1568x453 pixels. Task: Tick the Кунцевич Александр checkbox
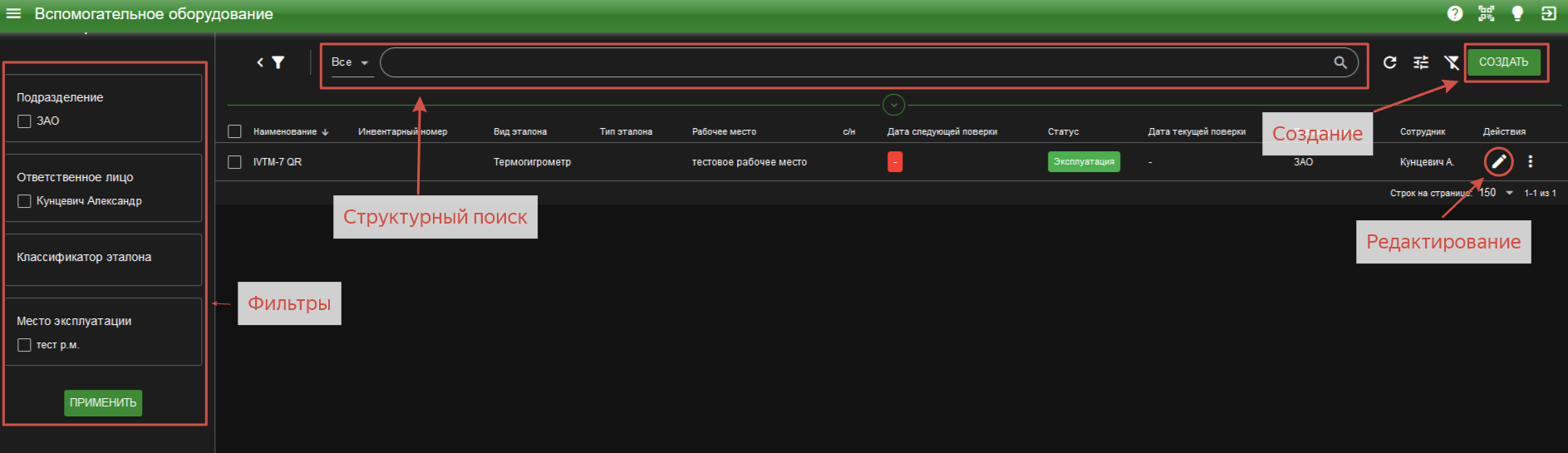point(24,201)
